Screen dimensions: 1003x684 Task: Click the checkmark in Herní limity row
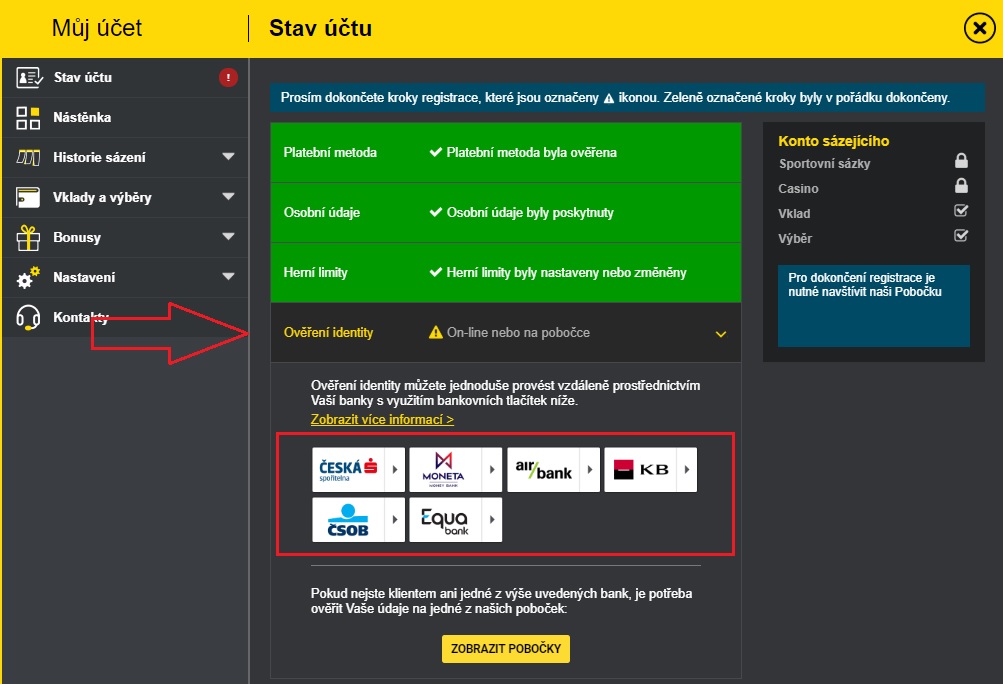pyautogui.click(x=436, y=272)
